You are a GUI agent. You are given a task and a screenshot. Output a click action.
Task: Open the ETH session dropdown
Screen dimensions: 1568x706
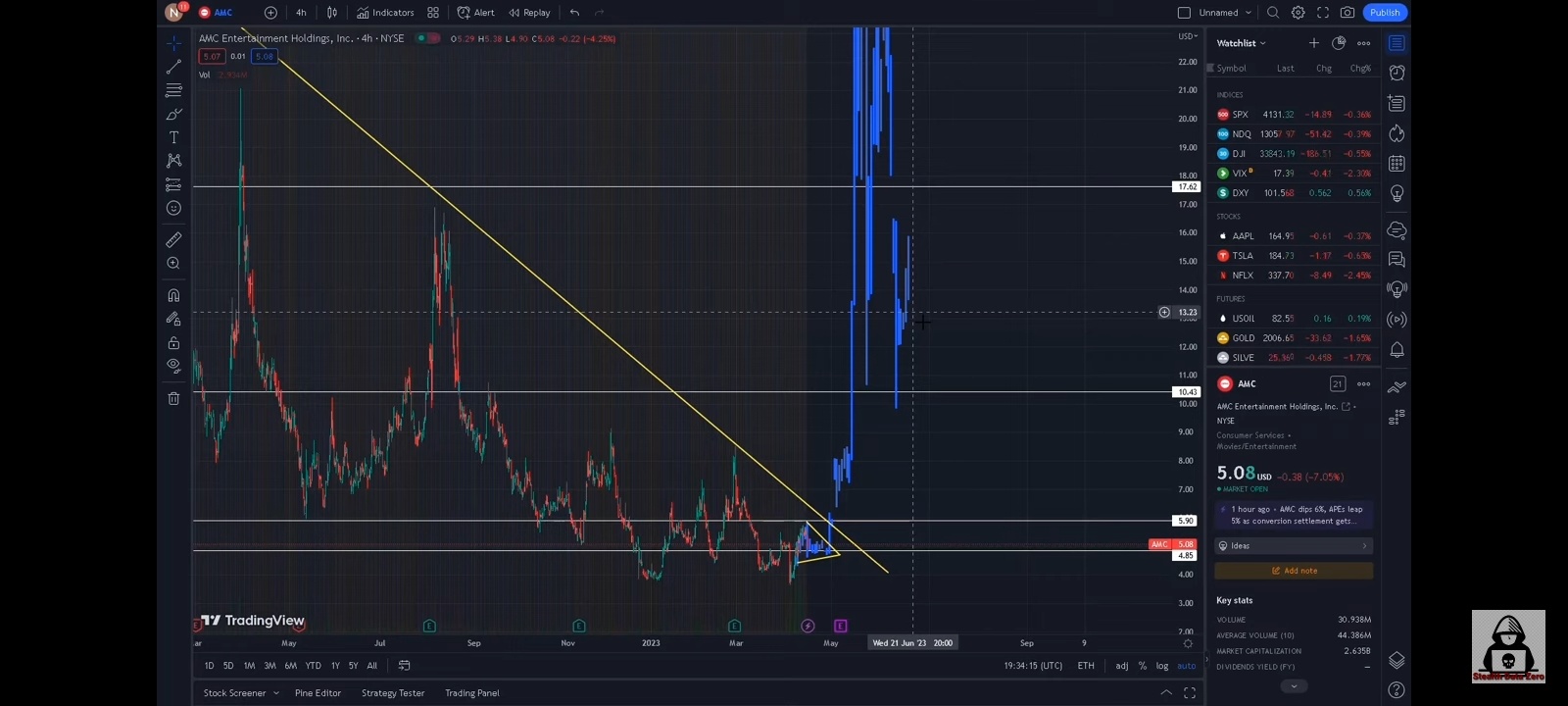click(x=1086, y=666)
